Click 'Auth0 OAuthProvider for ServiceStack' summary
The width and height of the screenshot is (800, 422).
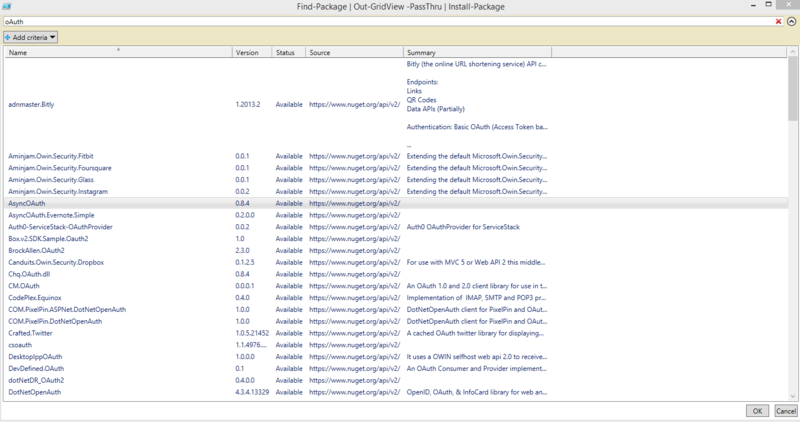pos(463,227)
